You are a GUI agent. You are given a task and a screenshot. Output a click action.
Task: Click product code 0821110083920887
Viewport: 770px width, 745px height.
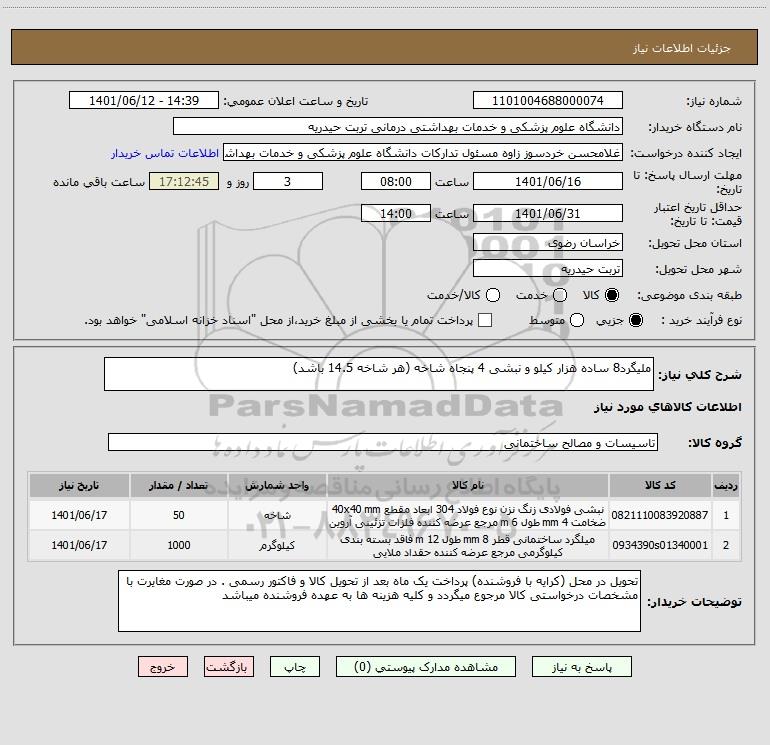point(660,515)
